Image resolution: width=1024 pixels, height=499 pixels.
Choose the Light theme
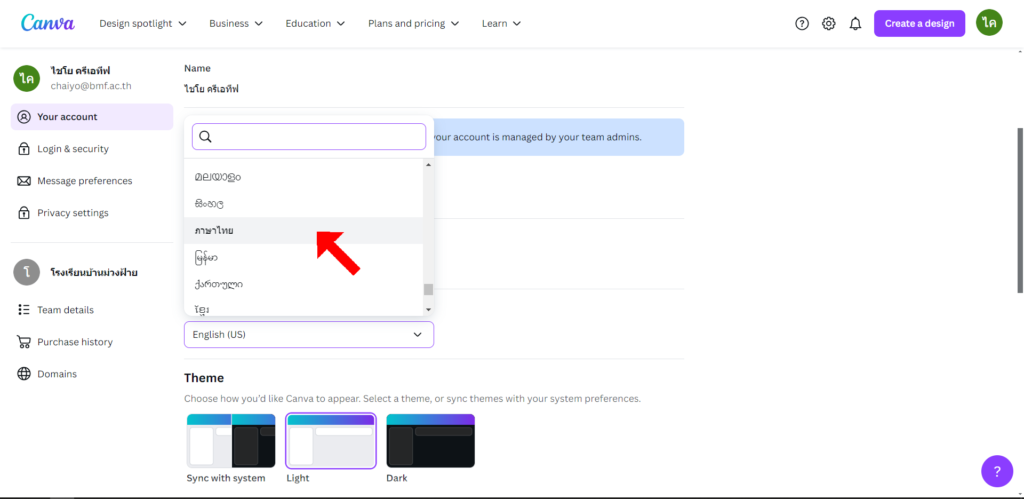[331, 442]
